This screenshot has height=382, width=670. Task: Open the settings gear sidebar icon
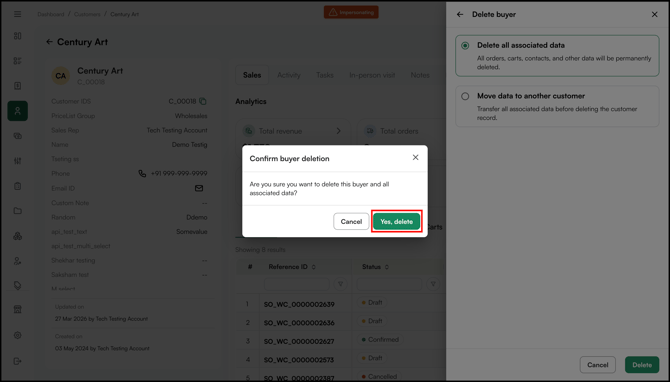point(18,335)
